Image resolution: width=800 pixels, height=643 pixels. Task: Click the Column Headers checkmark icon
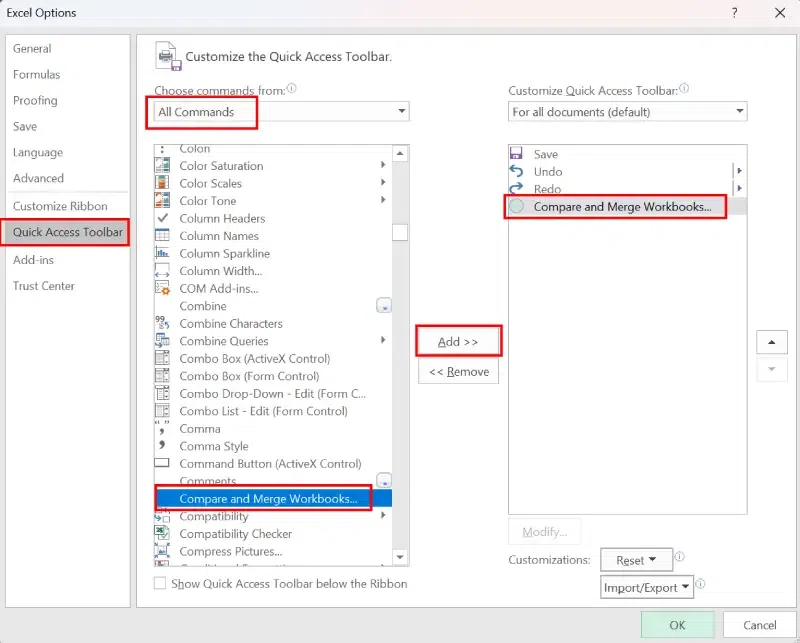(162, 218)
